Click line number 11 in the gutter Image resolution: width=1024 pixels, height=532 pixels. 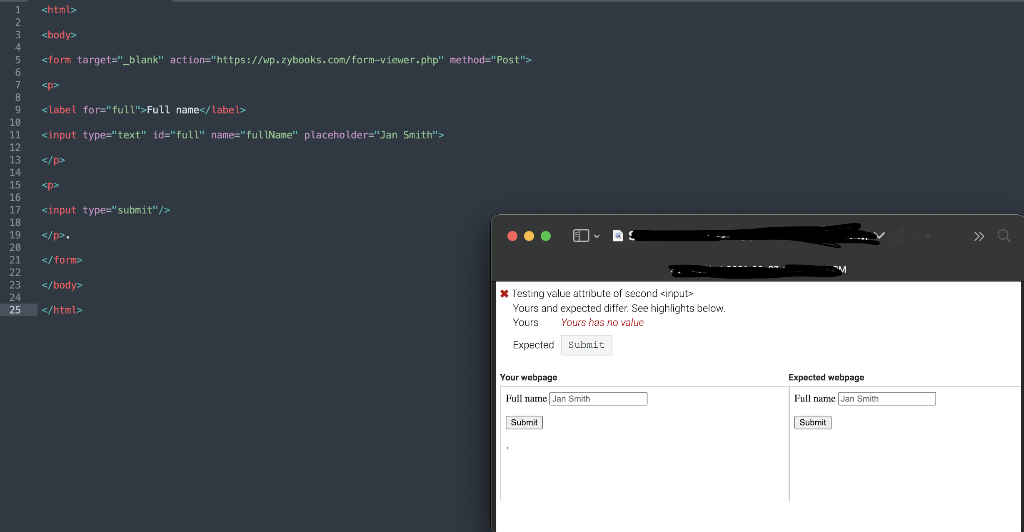pyautogui.click(x=15, y=135)
